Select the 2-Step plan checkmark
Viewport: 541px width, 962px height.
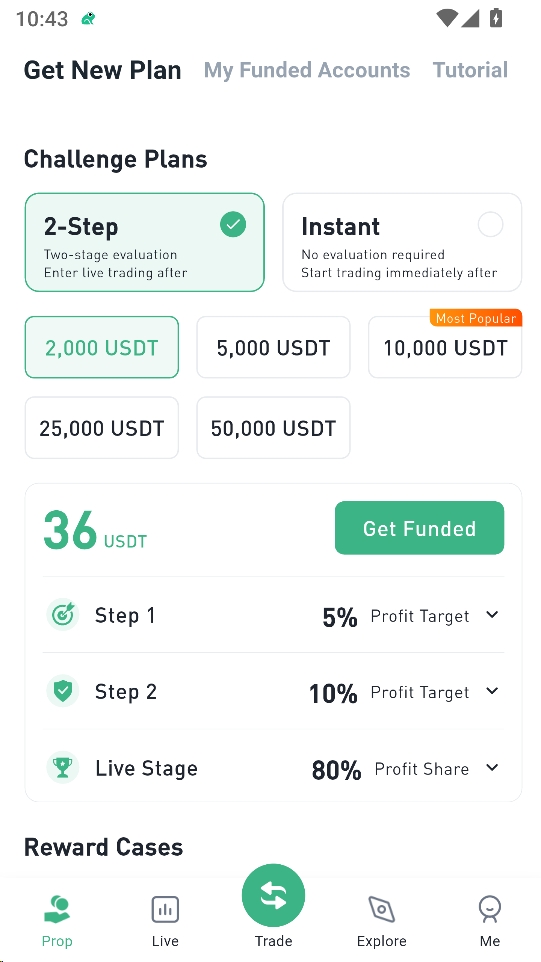[233, 225]
